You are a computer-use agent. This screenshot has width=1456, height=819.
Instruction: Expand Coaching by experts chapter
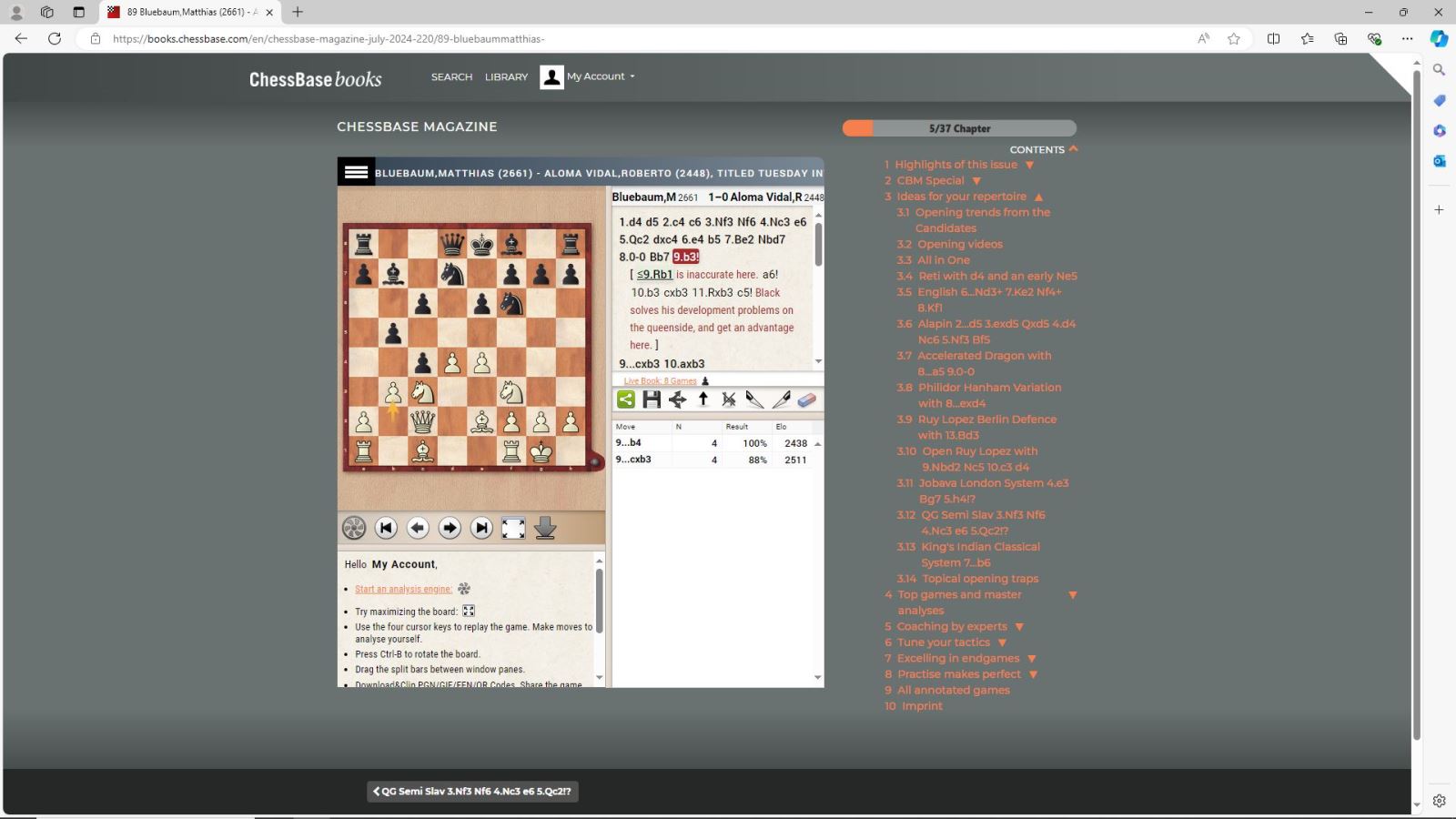coord(1019,627)
